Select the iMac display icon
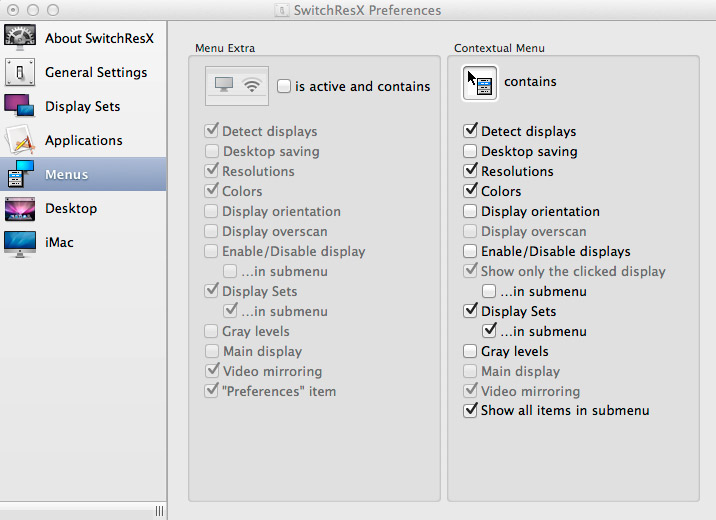The image size is (716, 520). coord(20,242)
